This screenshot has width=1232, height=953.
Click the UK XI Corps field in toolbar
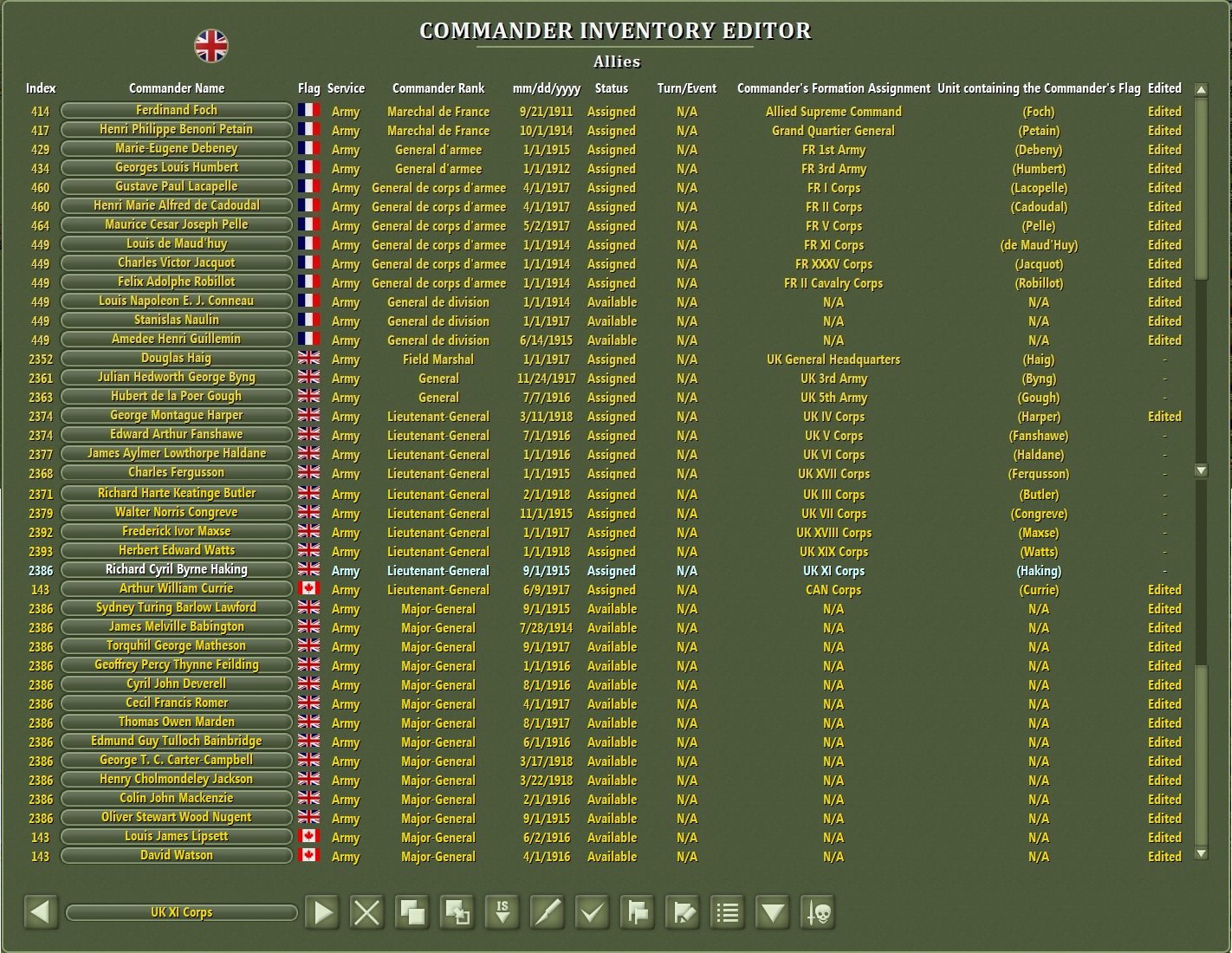pyautogui.click(x=181, y=912)
